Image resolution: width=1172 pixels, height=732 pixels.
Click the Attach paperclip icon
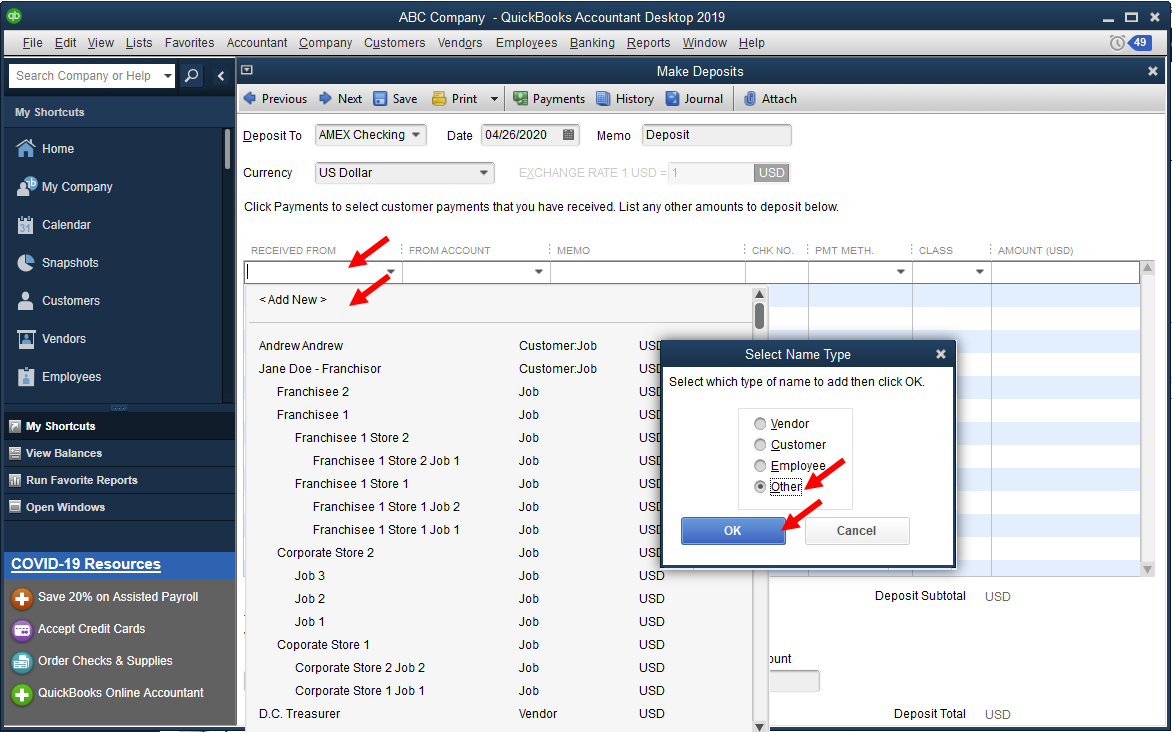click(750, 99)
